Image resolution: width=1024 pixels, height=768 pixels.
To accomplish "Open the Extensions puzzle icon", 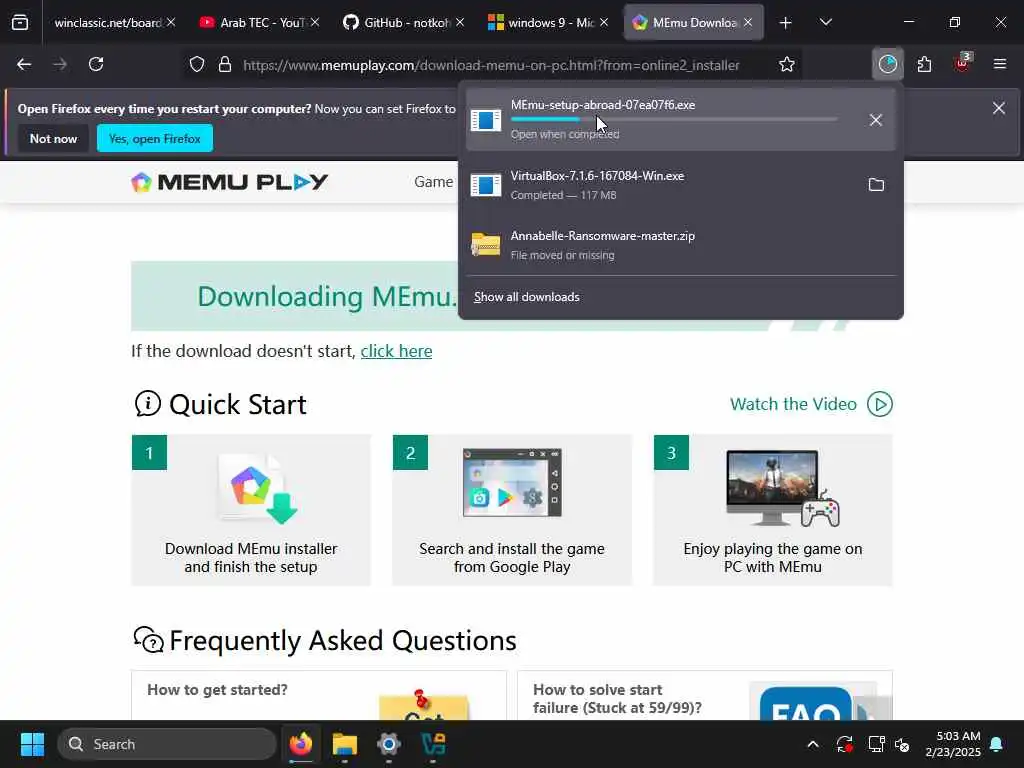I will coord(924,64).
